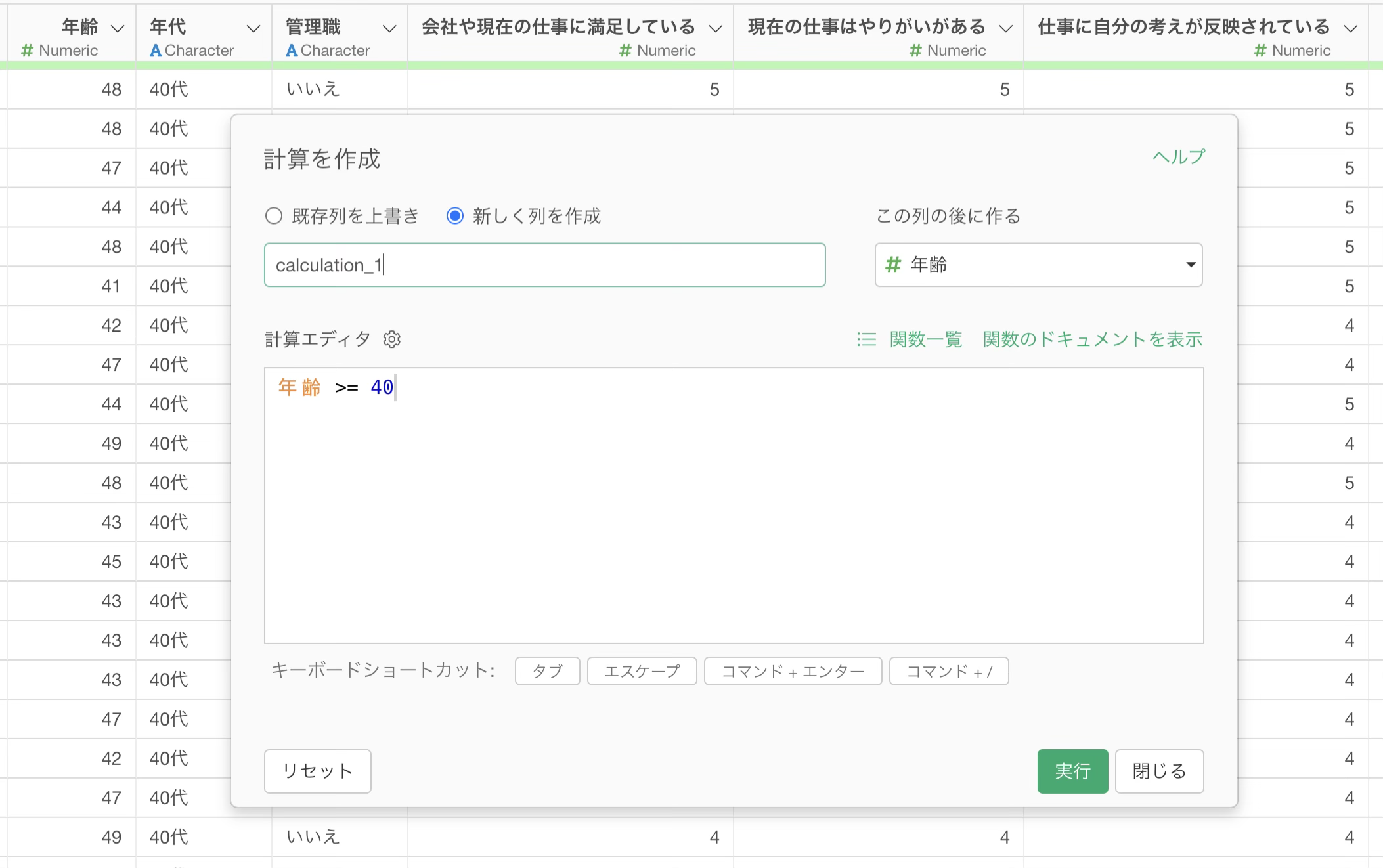
Task: Expand 年代 column header menu
Action: point(253,28)
